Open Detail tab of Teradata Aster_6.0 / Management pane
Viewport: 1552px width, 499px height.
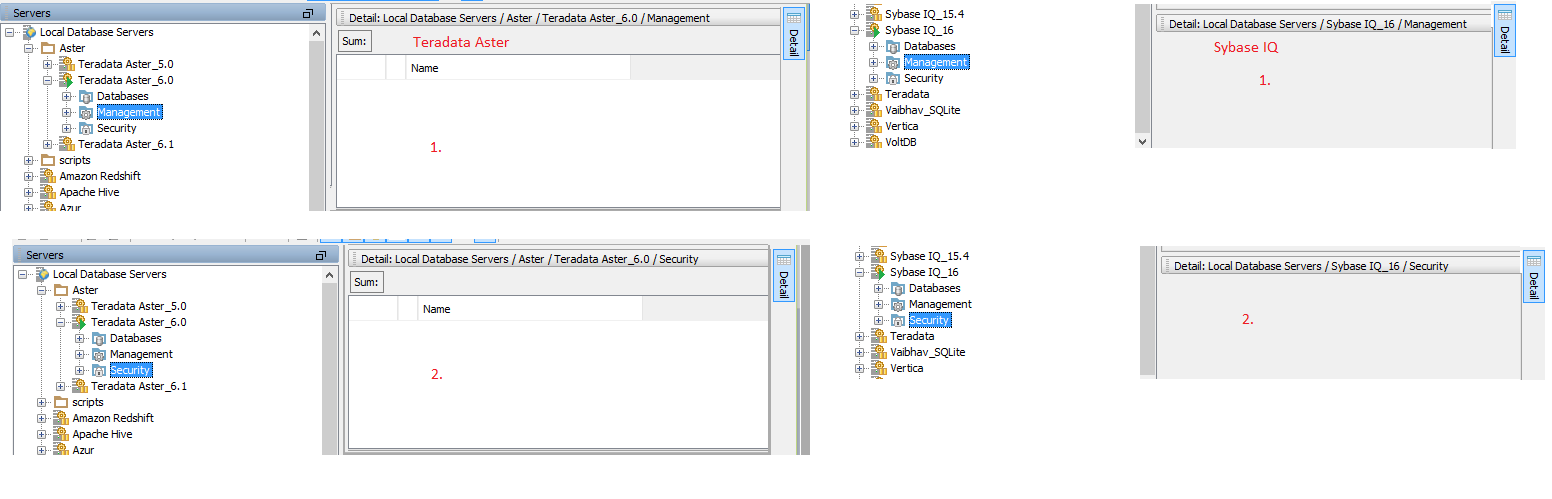(x=793, y=34)
